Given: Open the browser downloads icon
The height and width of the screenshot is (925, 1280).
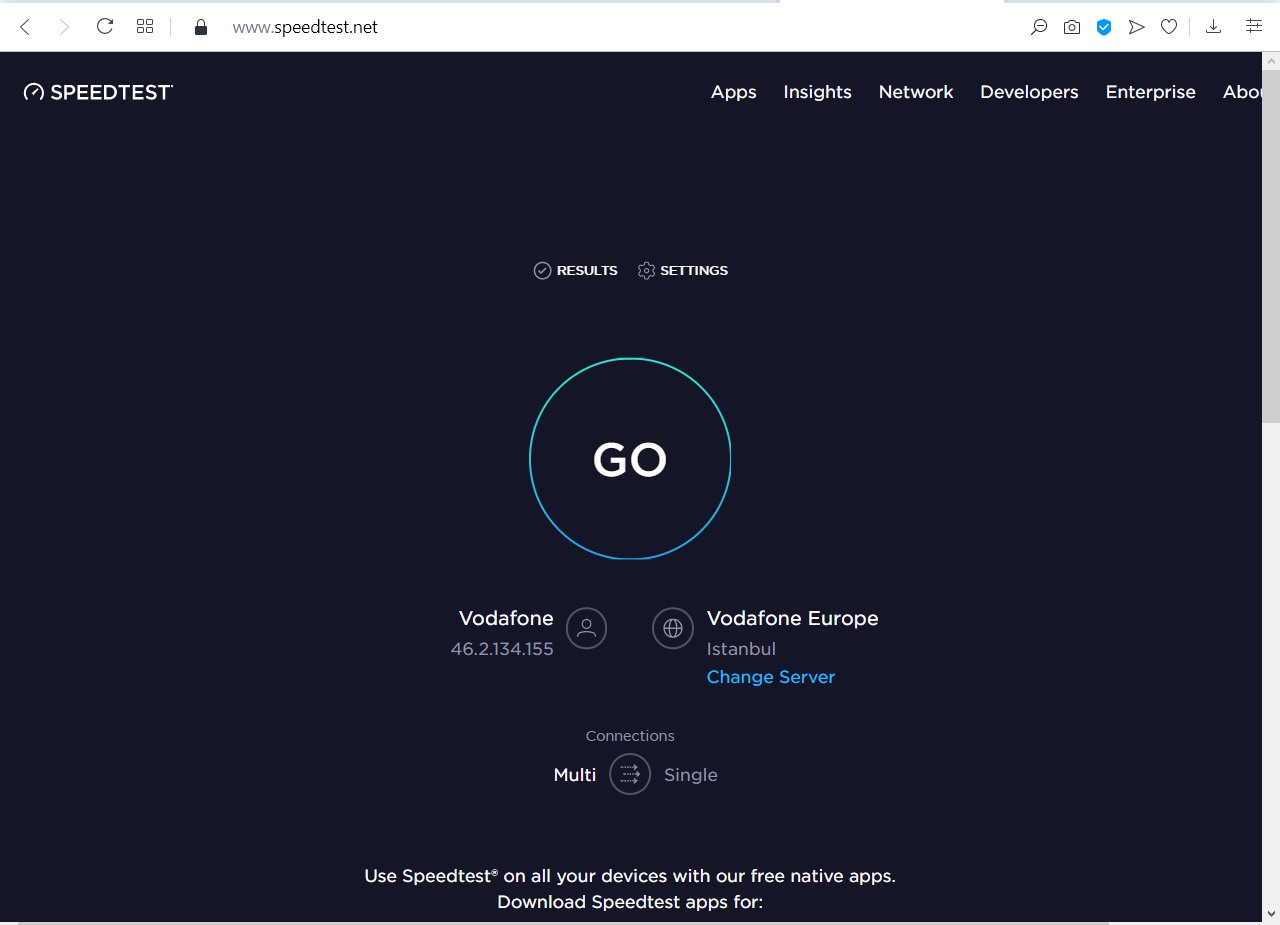Looking at the screenshot, I should point(1213,27).
